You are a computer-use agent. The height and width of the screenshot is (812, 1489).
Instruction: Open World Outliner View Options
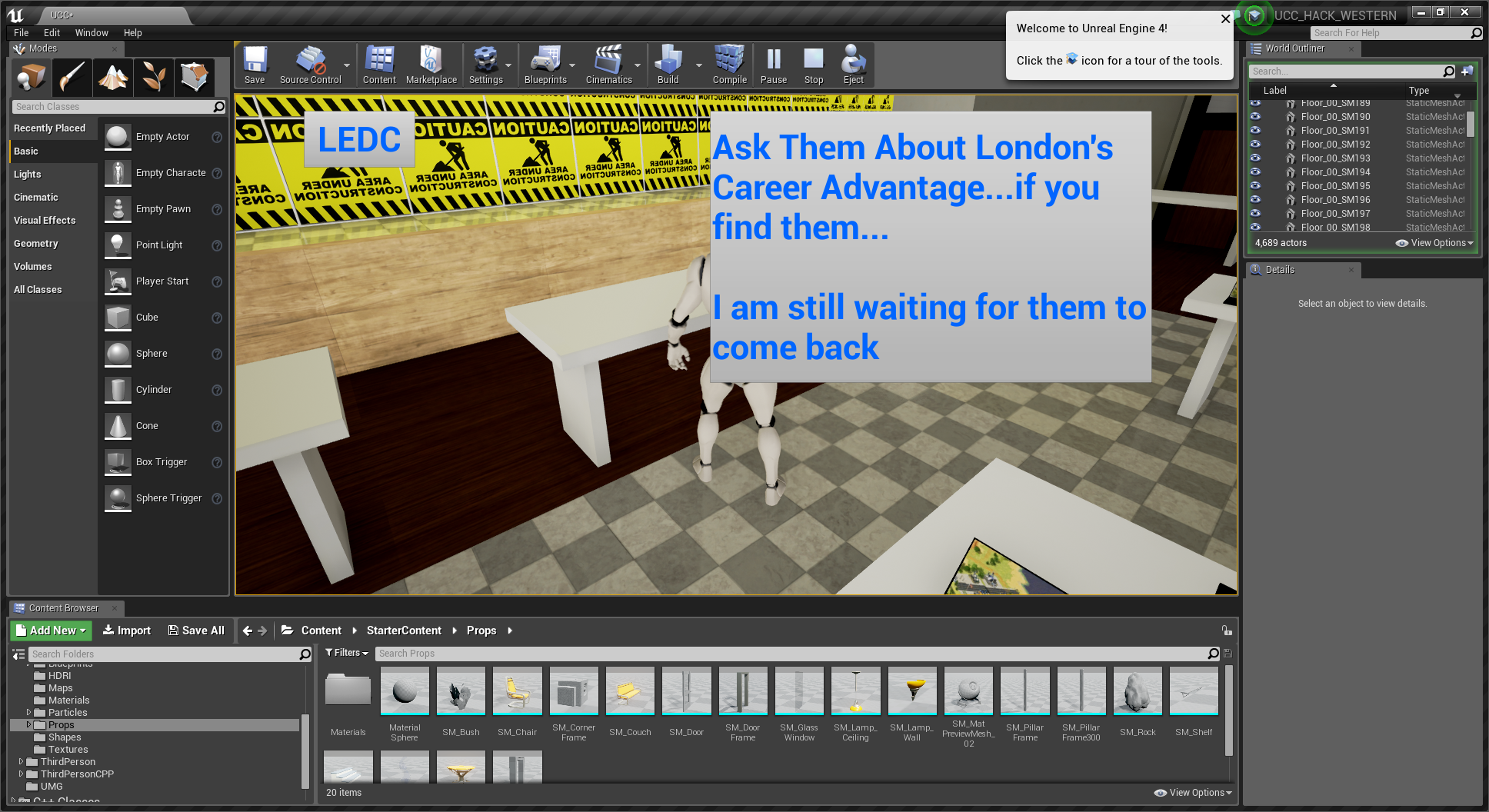click(1434, 243)
